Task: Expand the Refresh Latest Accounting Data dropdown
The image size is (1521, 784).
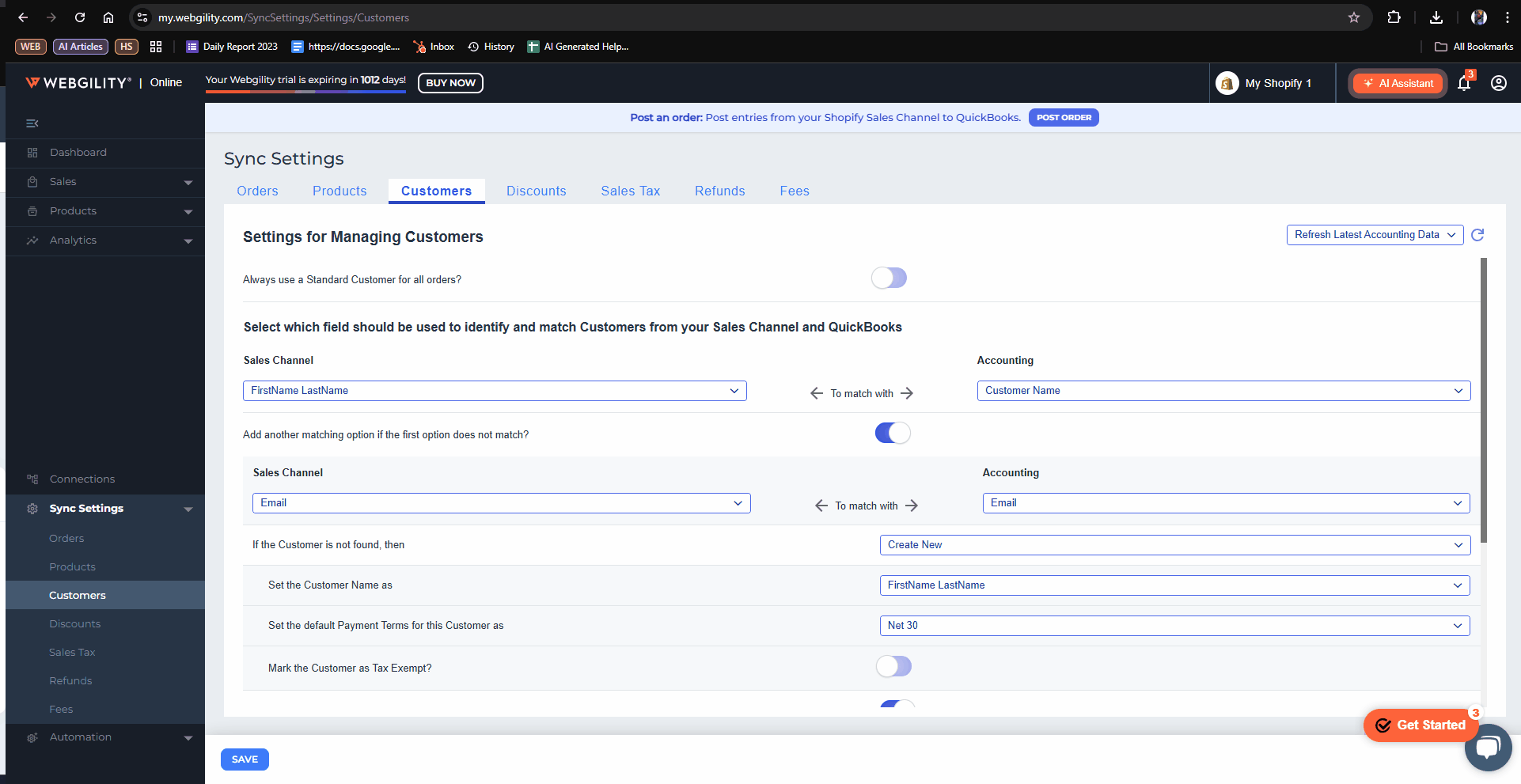Action: click(x=1375, y=235)
